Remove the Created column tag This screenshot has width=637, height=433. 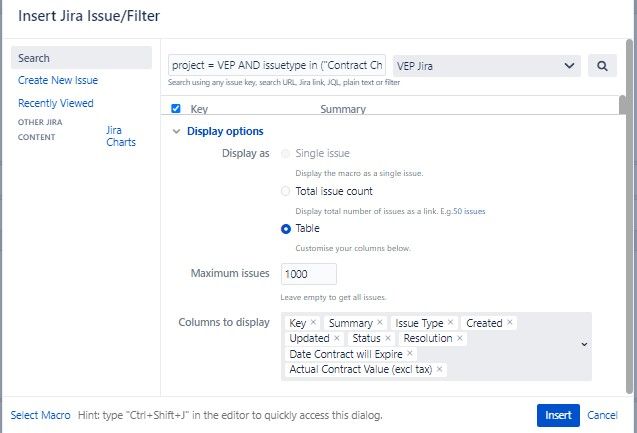(x=510, y=322)
